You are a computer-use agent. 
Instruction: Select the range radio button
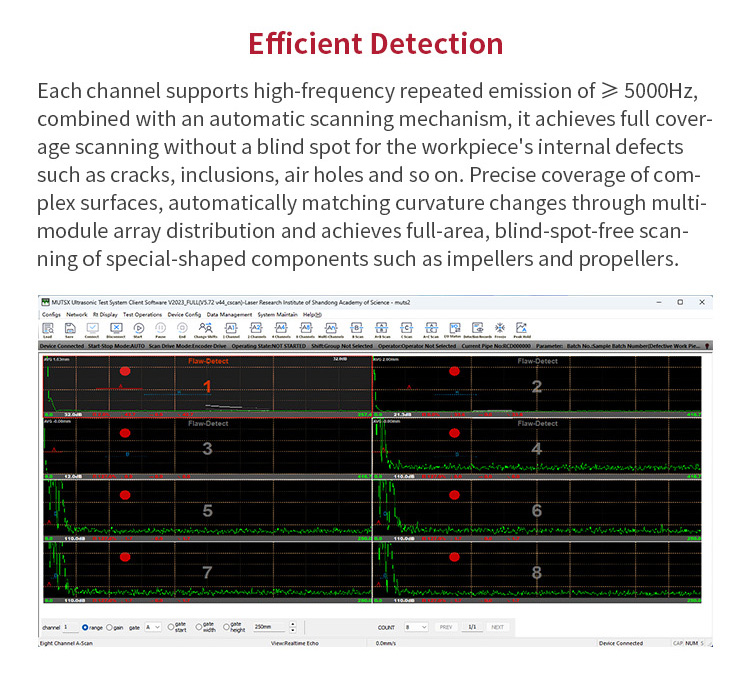(x=84, y=627)
